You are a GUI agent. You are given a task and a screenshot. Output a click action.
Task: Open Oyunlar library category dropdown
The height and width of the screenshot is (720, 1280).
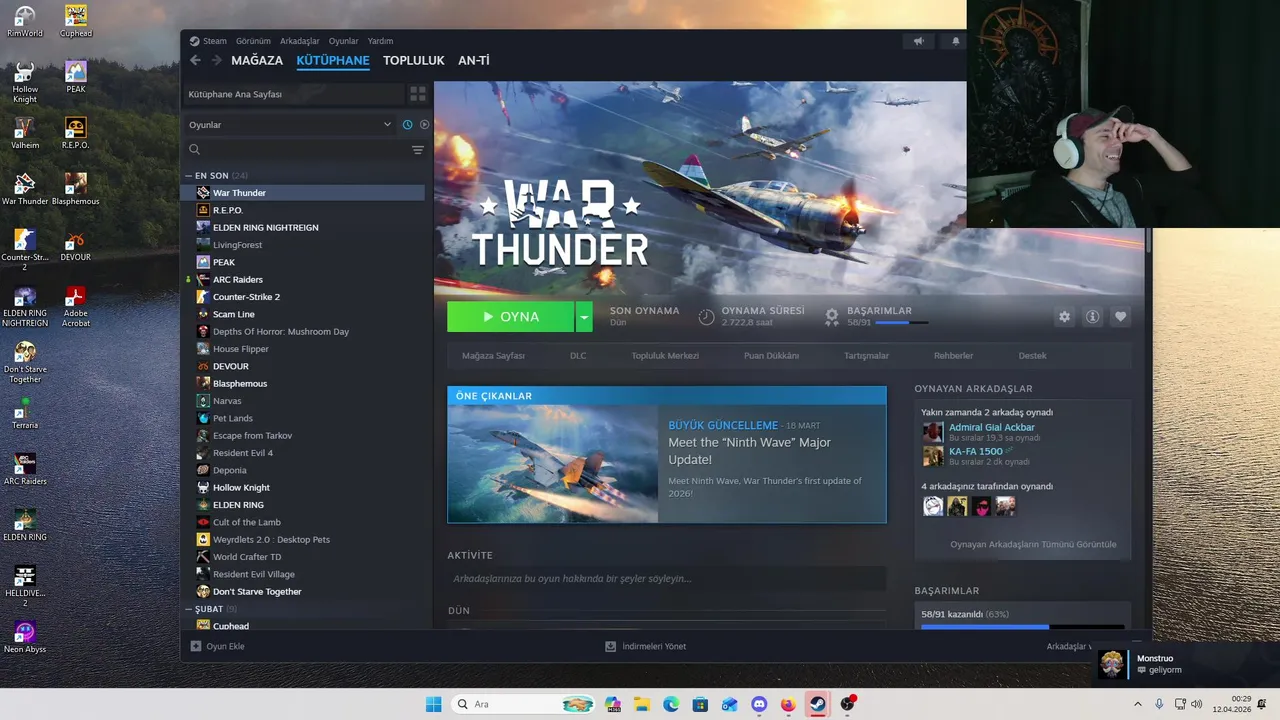click(x=290, y=125)
